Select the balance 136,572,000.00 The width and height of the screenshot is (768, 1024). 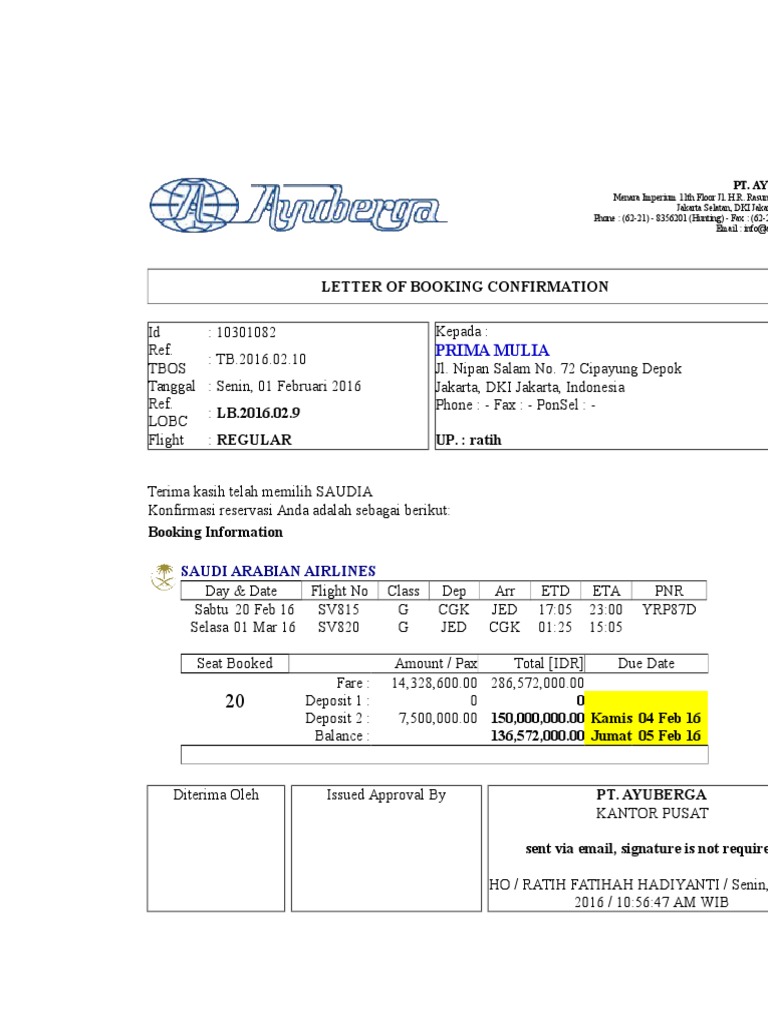[537, 735]
